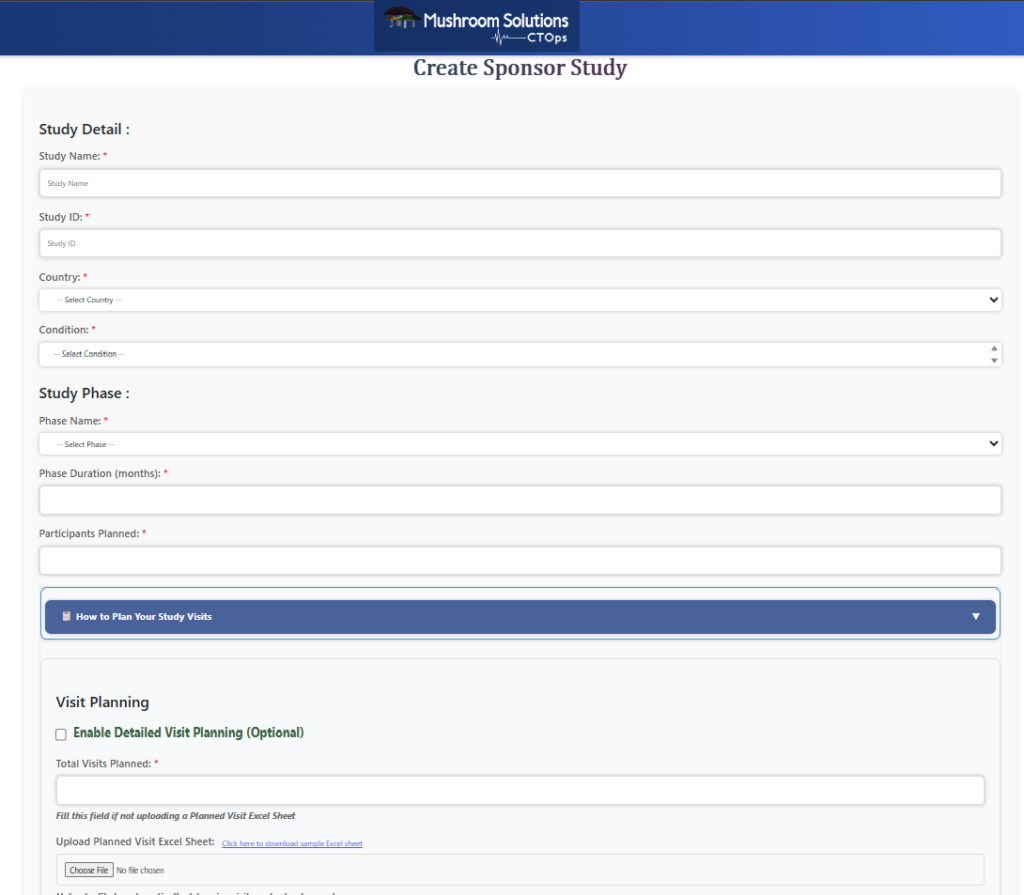This screenshot has width=1024, height=895.
Task: Select the Condition list box
Action: (x=510, y=354)
